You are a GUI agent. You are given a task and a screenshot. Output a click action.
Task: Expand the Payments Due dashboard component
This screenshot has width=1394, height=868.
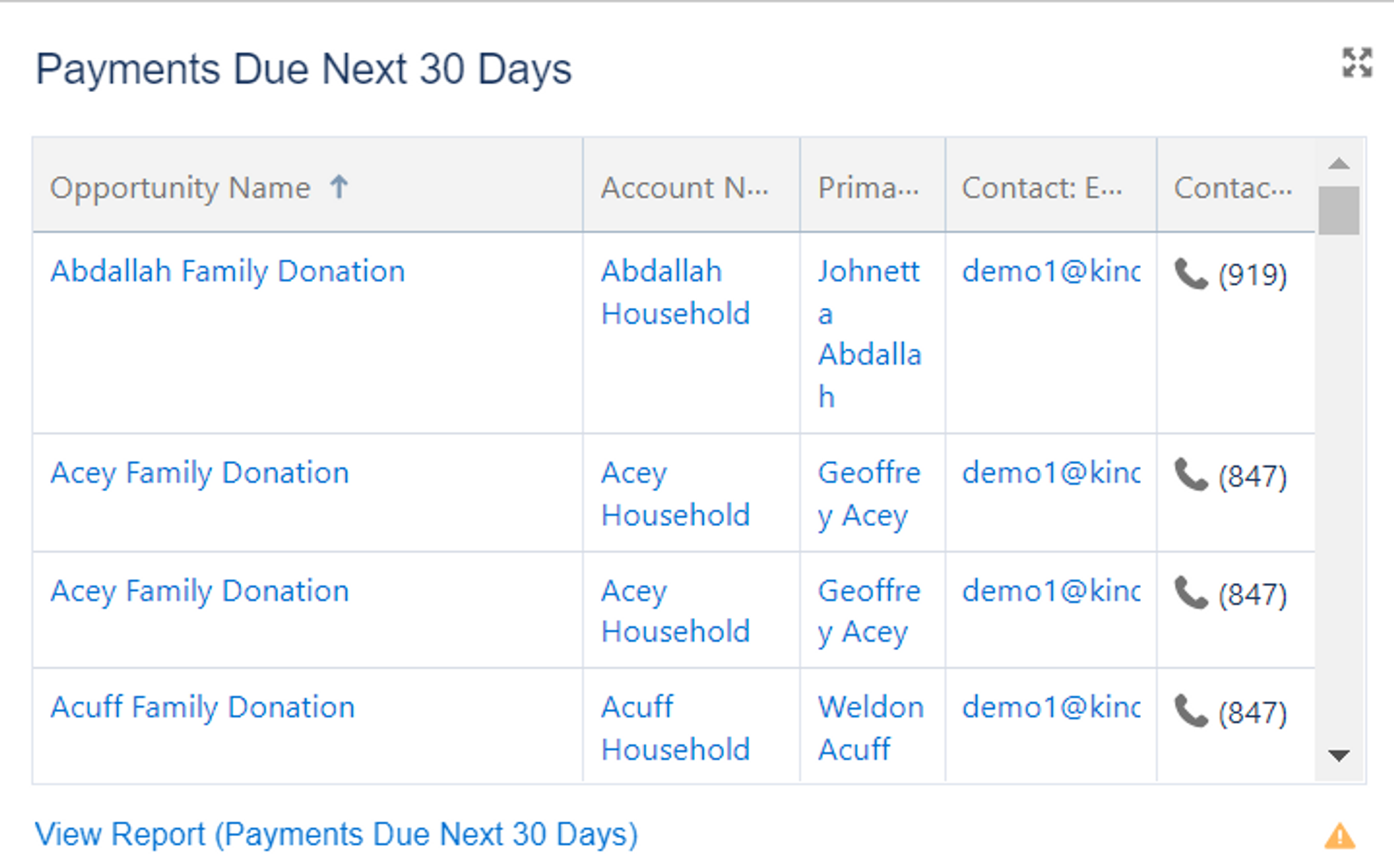tap(1357, 63)
